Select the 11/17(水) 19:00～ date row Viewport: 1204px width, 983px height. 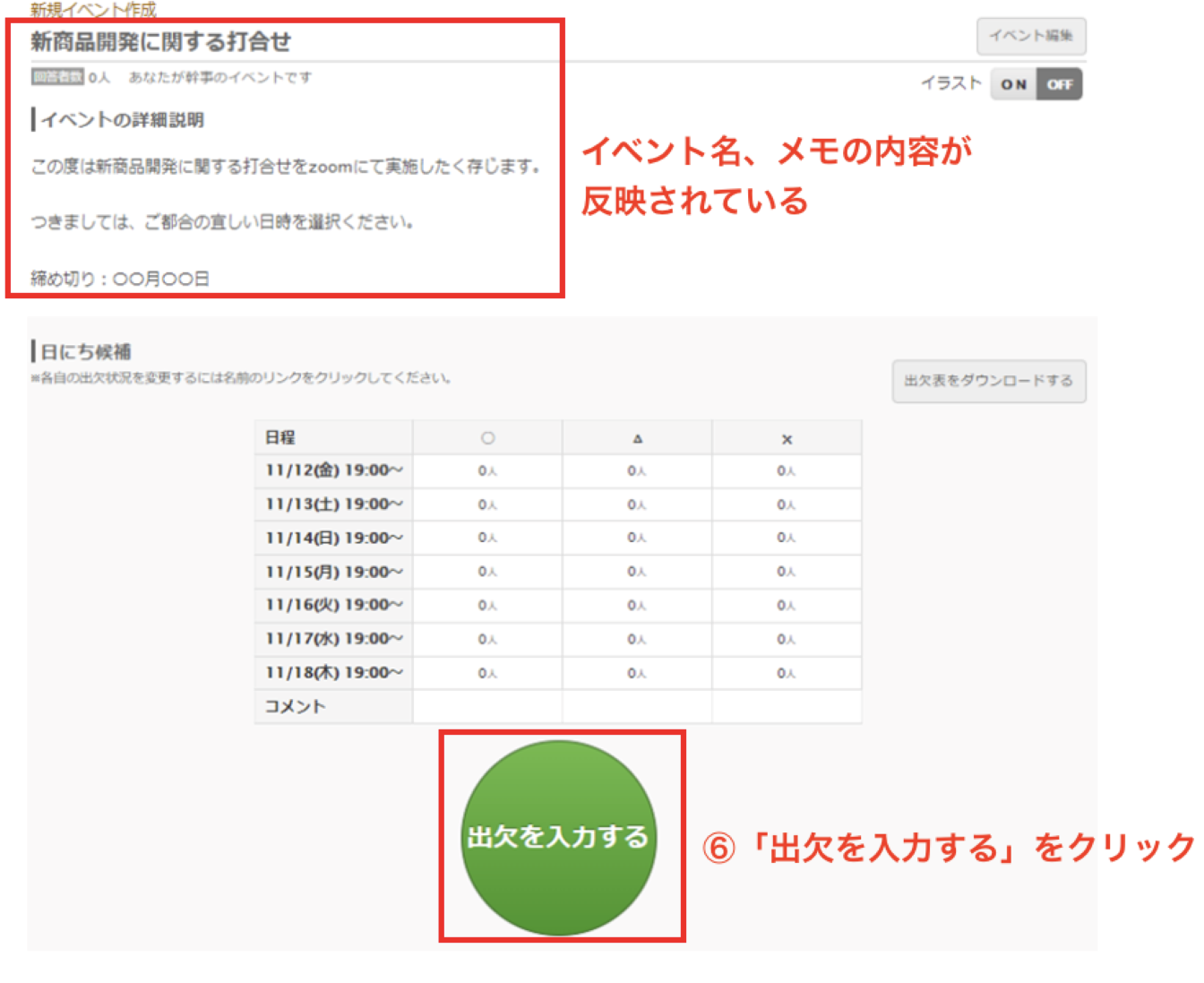333,639
